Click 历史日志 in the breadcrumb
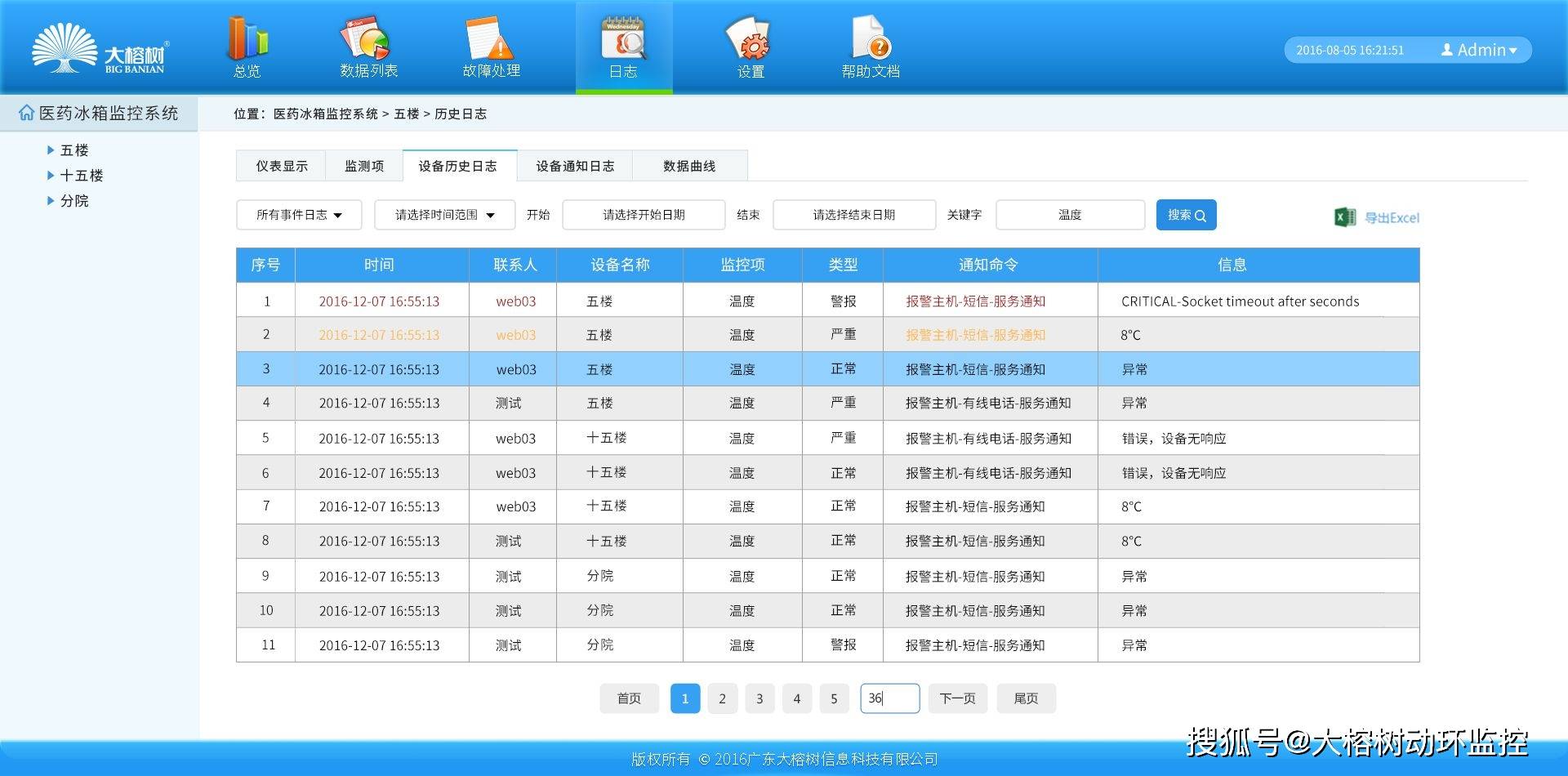This screenshot has height=776, width=1568. pyautogui.click(x=461, y=114)
